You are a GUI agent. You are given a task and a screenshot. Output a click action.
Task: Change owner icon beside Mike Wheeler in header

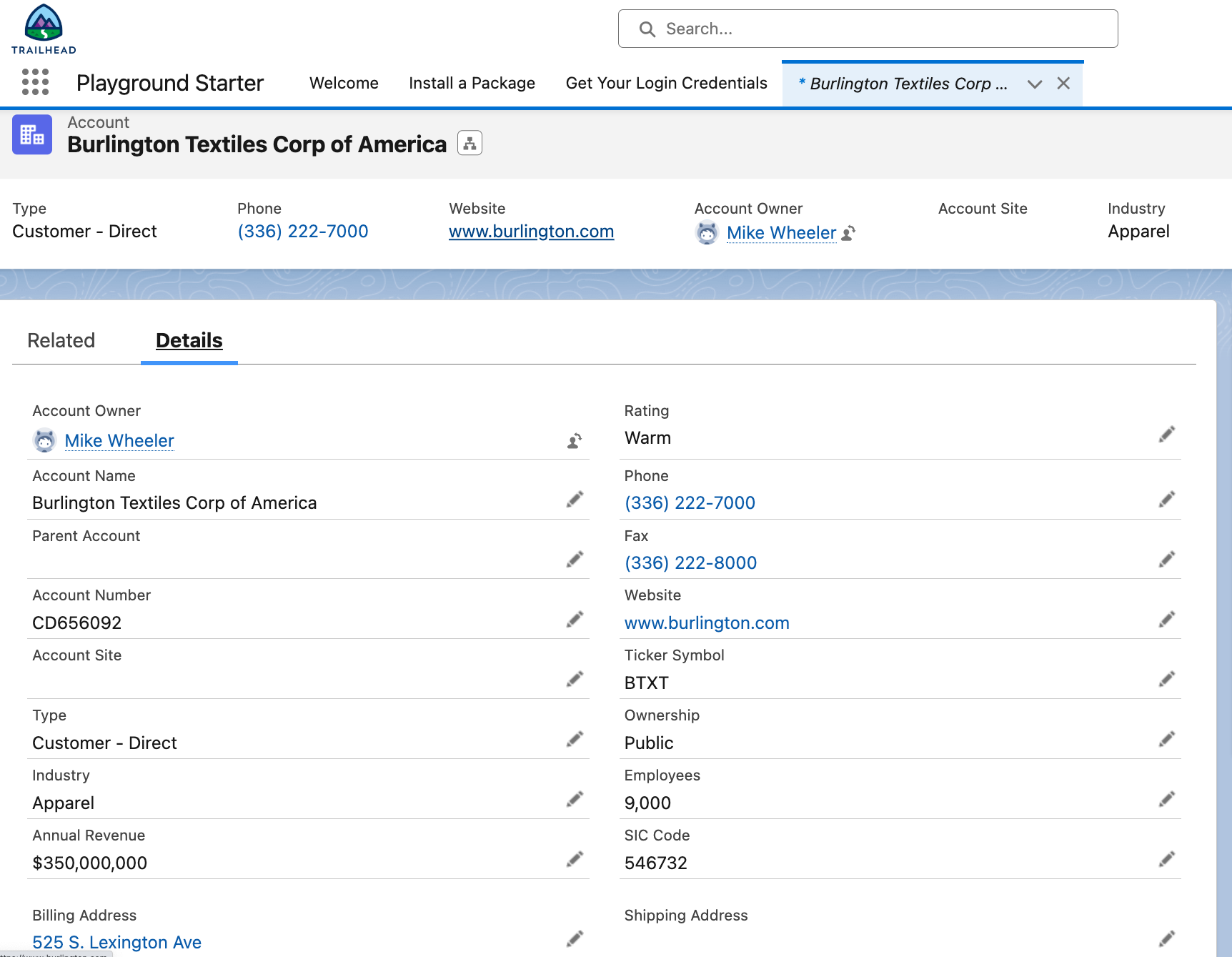tap(848, 233)
